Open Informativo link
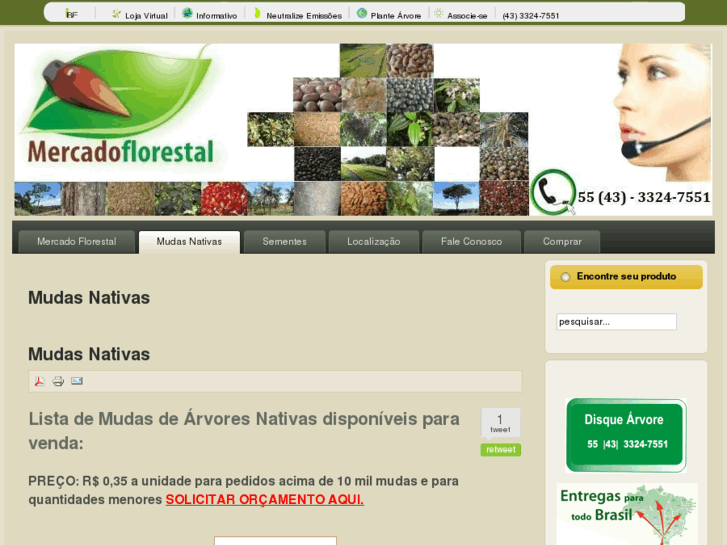This screenshot has height=545, width=727. pos(217,16)
